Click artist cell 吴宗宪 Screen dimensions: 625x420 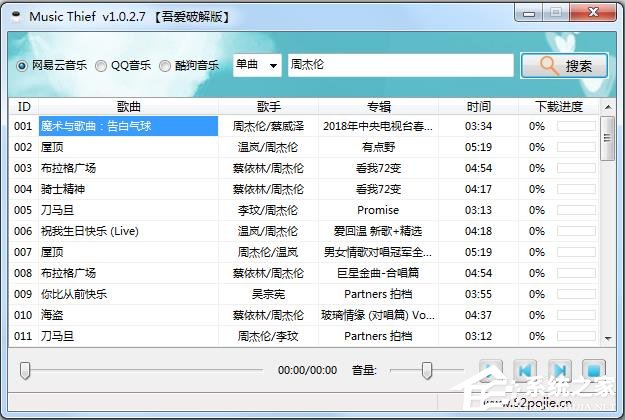click(x=268, y=294)
